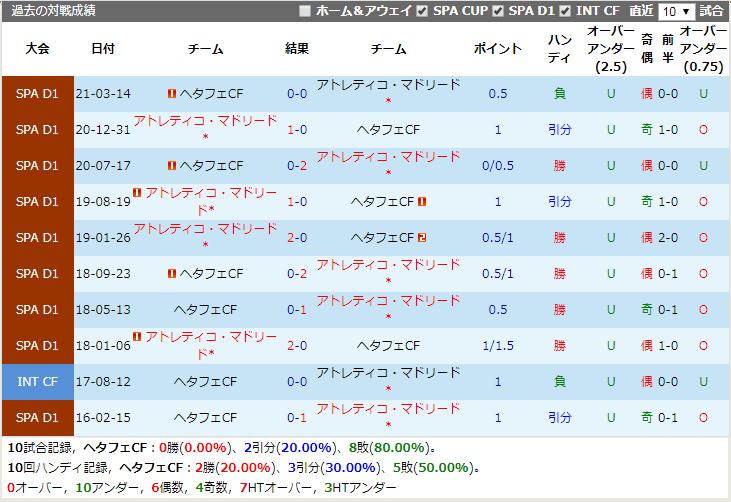The image size is (731, 502).
Task: Open the 0-2 result of 18-09-23
Action: 297,274
